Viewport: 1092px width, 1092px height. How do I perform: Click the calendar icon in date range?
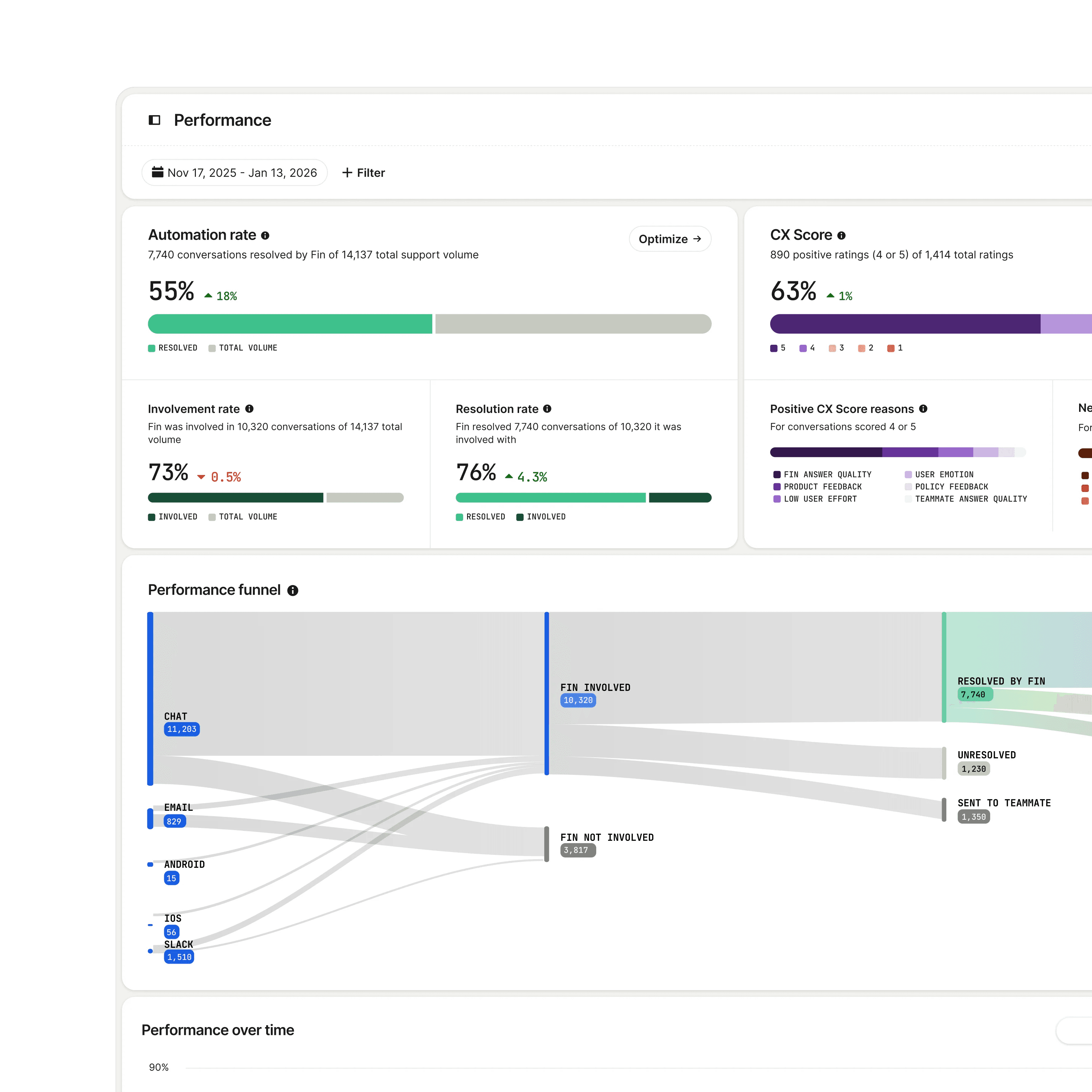pos(157,172)
